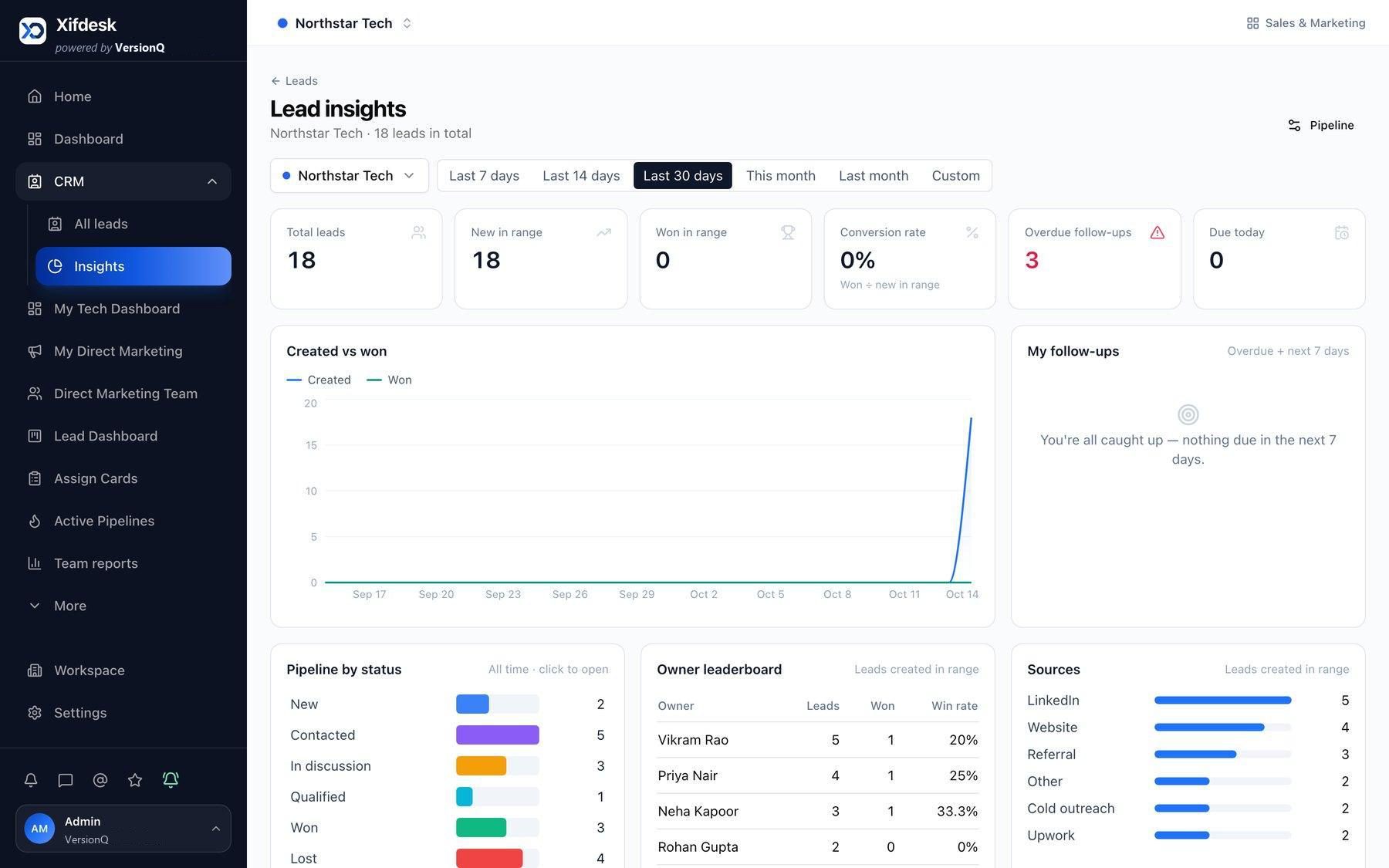
Task: Open All leads under CRM
Action: tap(133, 224)
